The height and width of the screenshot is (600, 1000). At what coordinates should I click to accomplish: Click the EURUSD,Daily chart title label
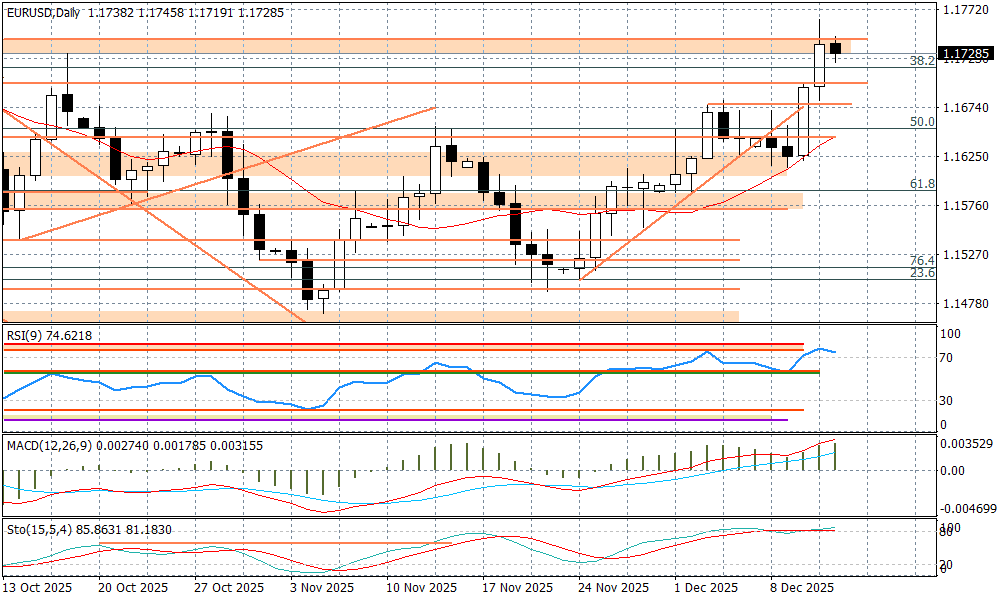42,11
